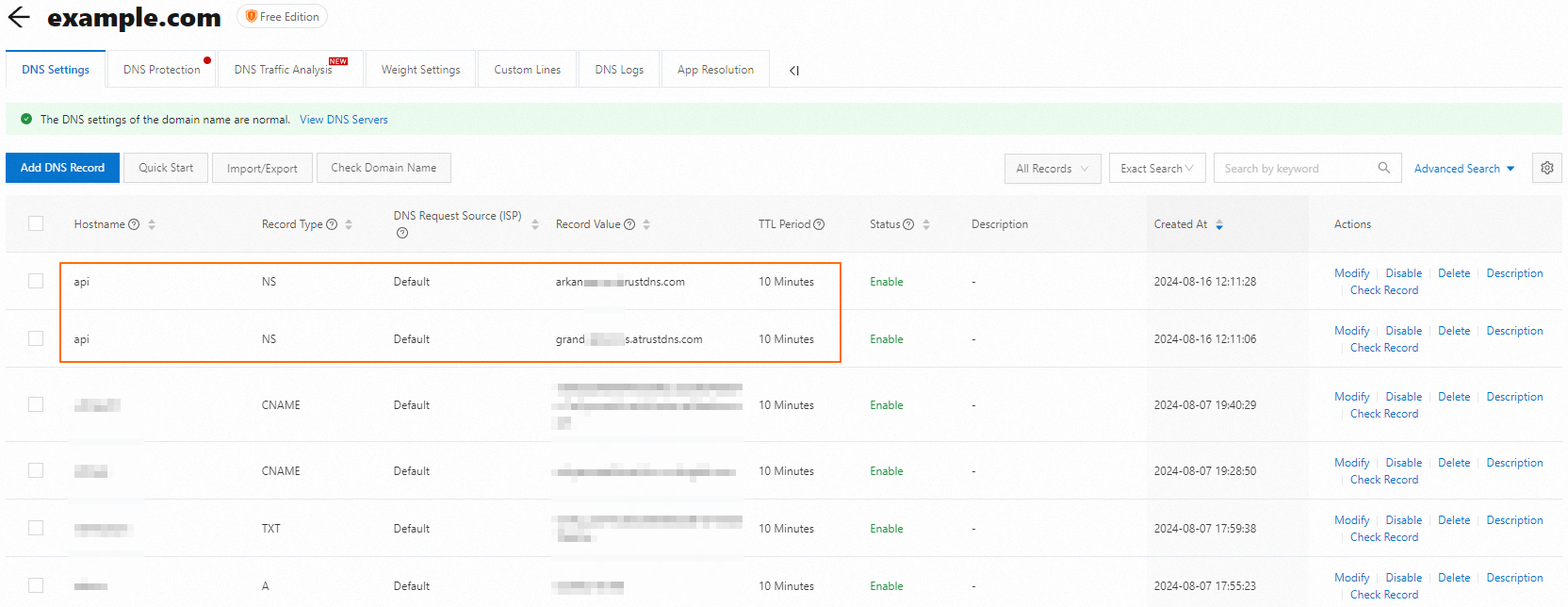Viewport: 1568px width, 607px height.
Task: Click the DNS Request Source help icon
Action: [x=402, y=233]
